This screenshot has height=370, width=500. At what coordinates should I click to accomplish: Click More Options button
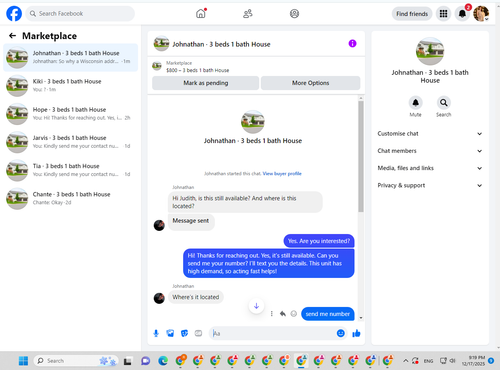pos(310,83)
